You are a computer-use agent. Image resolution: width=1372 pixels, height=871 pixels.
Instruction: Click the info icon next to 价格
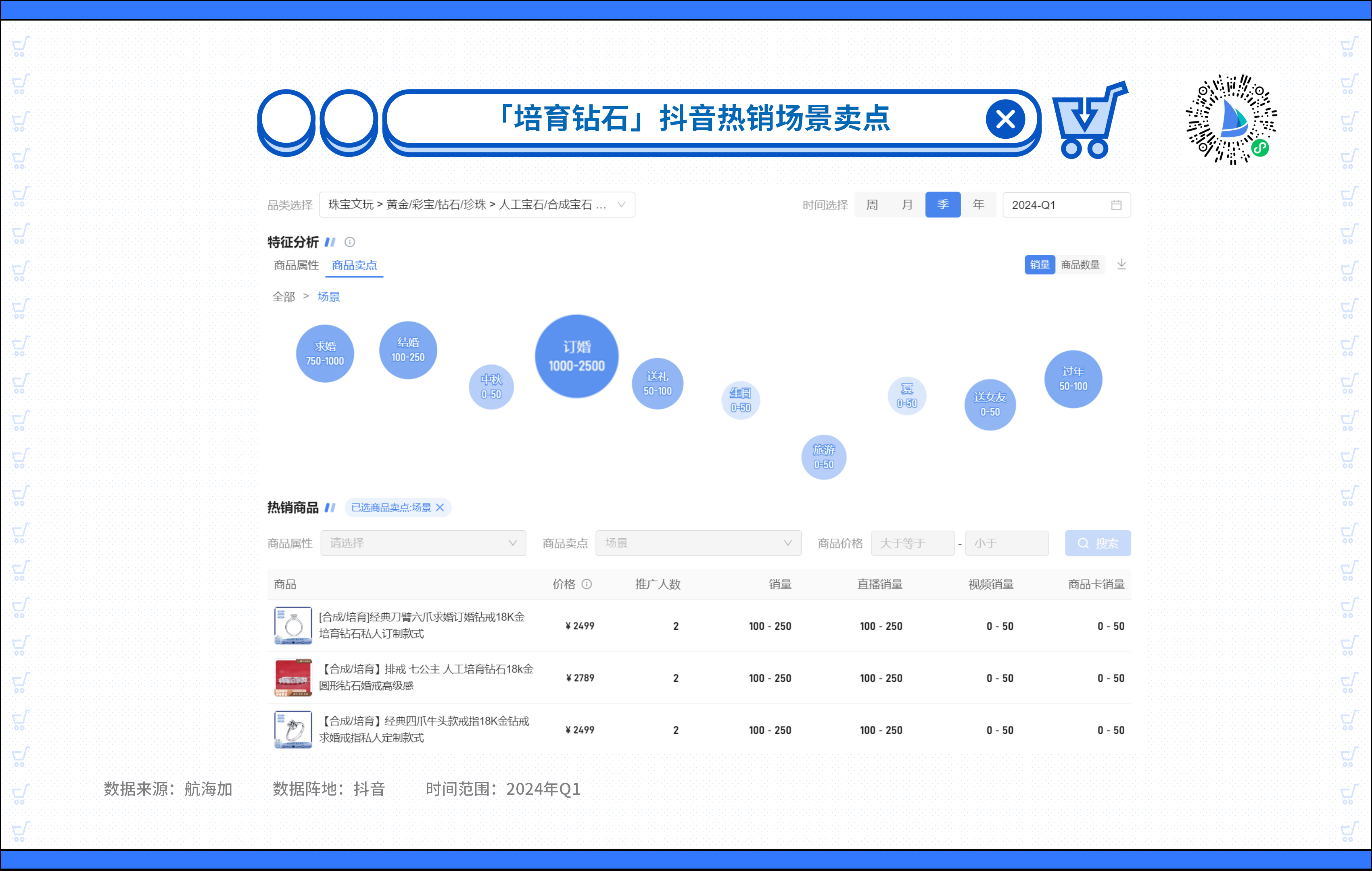coord(586,584)
